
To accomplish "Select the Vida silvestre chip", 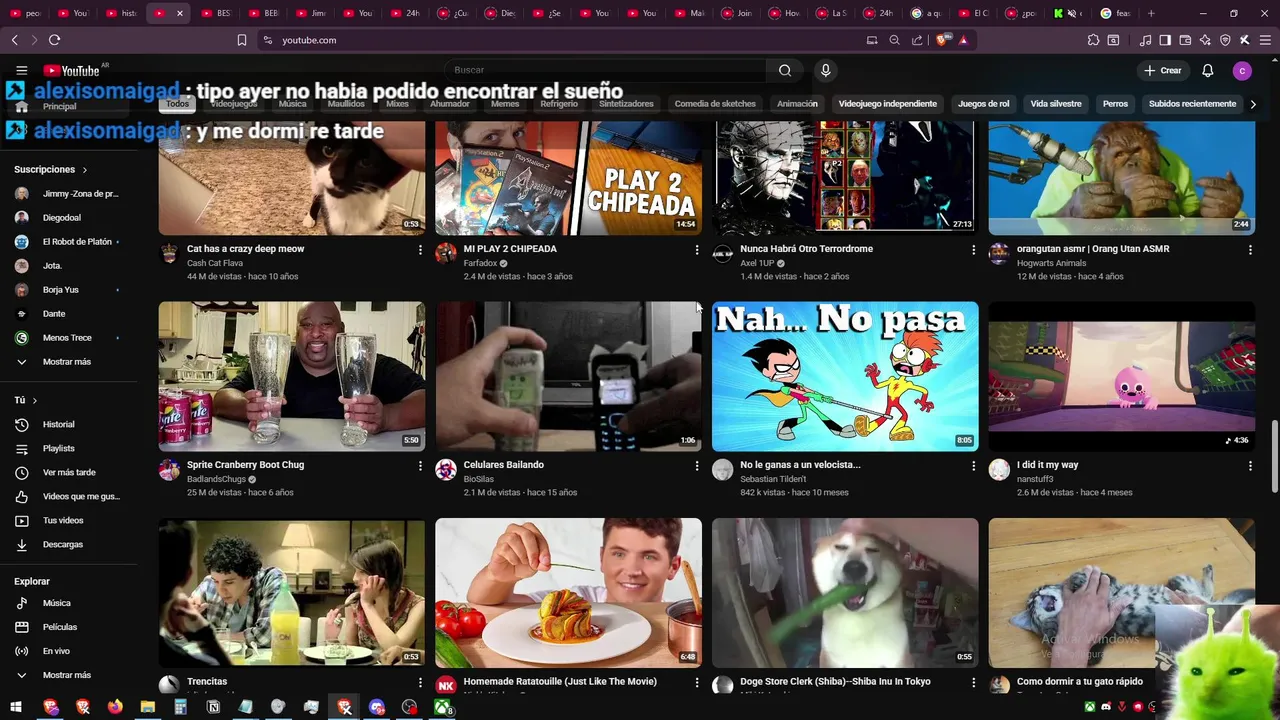I will [x=1056, y=104].
